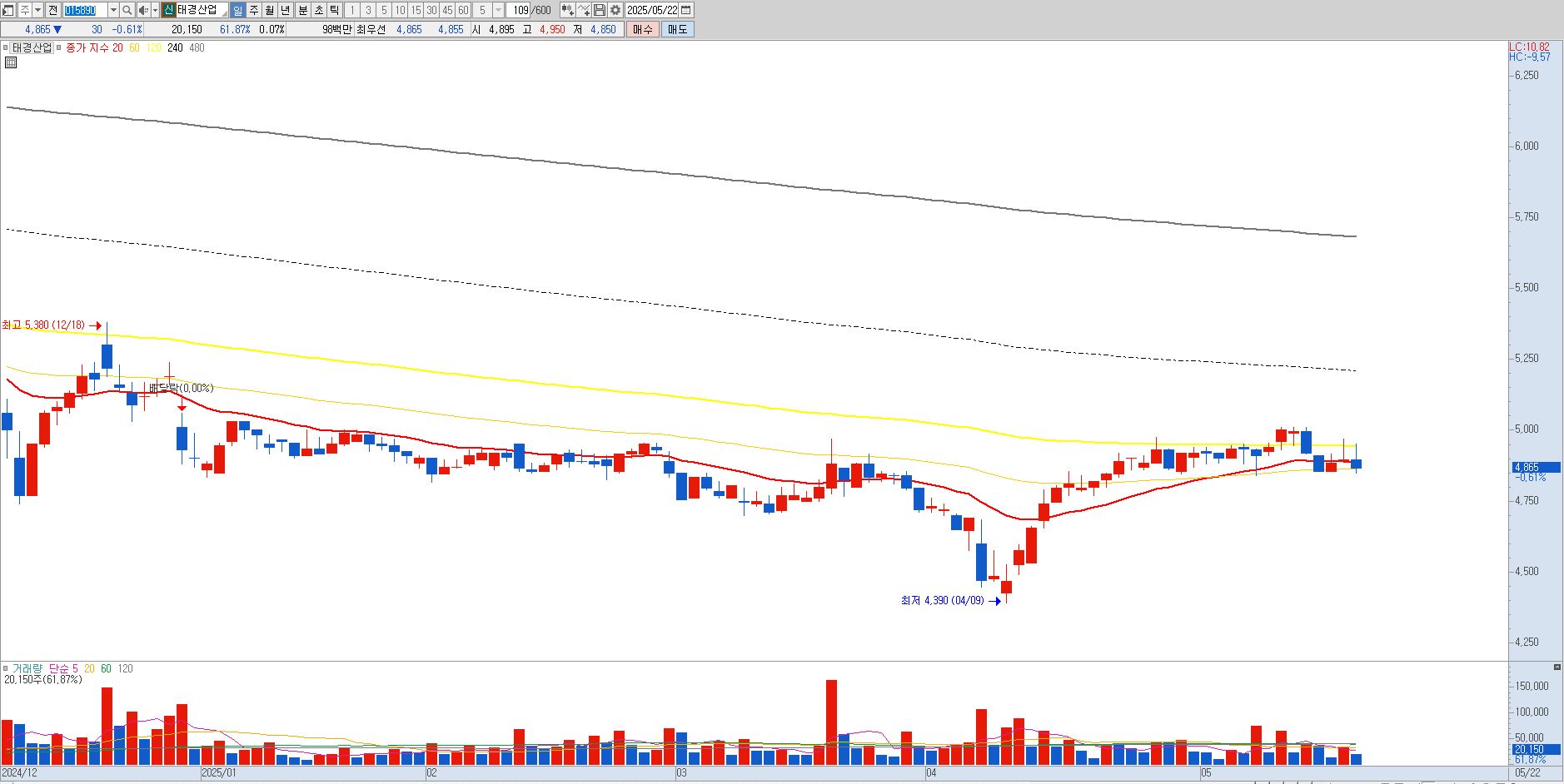Click the 매수 buy button
The image size is (1564, 784).
click(643, 29)
